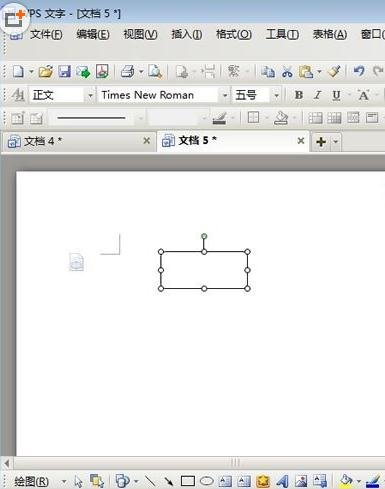
Task: Click the horizontal scrollbar thumb
Action: point(235,463)
